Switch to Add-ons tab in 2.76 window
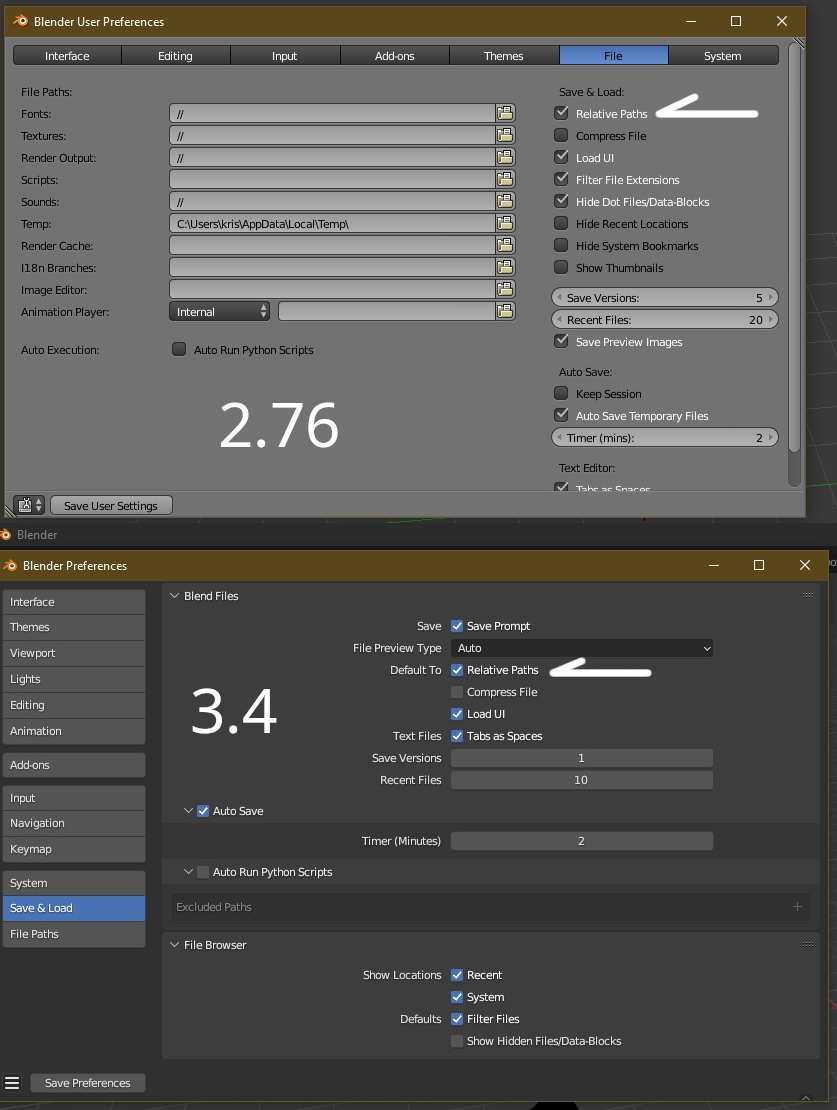The height and width of the screenshot is (1110, 837). pyautogui.click(x=394, y=55)
